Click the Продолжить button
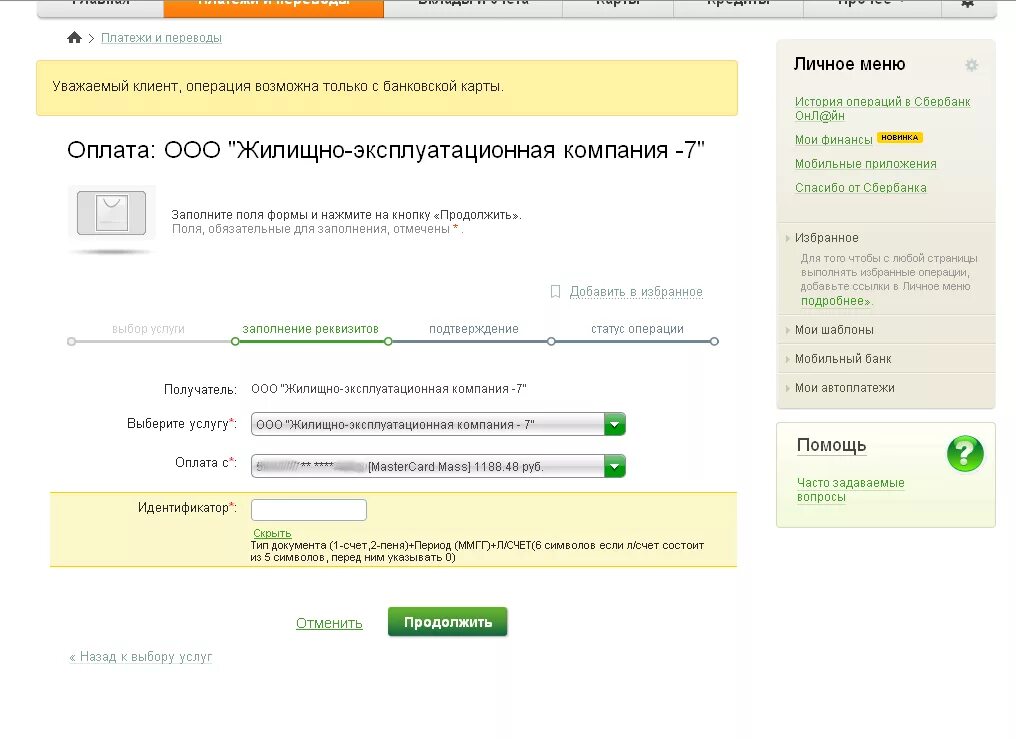This screenshot has height=739, width=1016. click(447, 622)
